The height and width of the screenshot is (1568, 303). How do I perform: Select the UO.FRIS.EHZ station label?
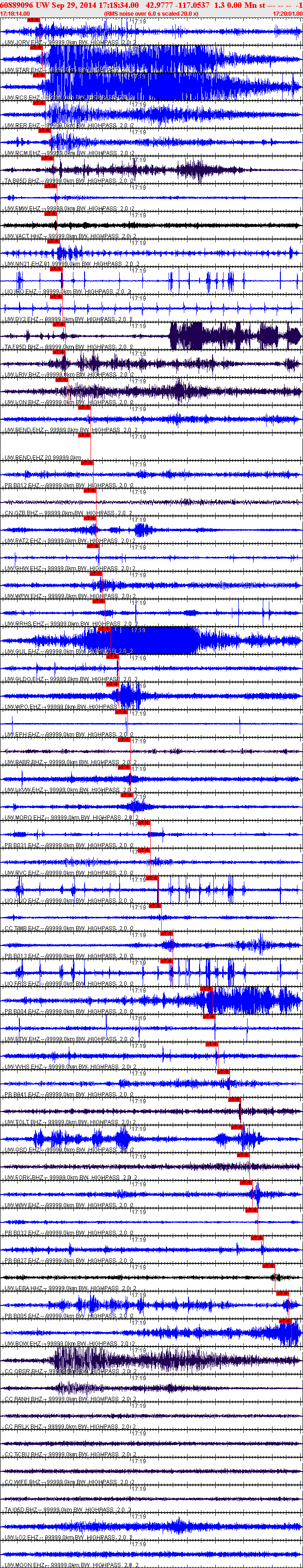click(69, 984)
